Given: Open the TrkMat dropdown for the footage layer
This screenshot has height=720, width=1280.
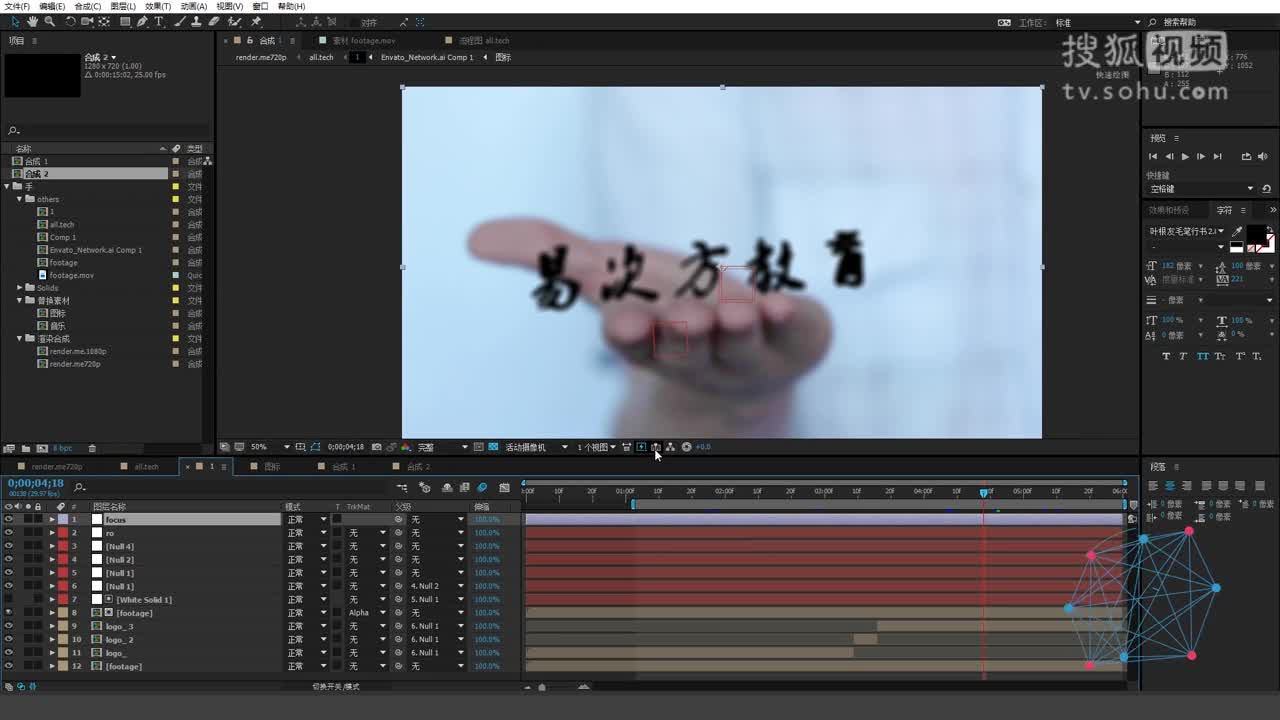Looking at the screenshot, I should click(366, 612).
